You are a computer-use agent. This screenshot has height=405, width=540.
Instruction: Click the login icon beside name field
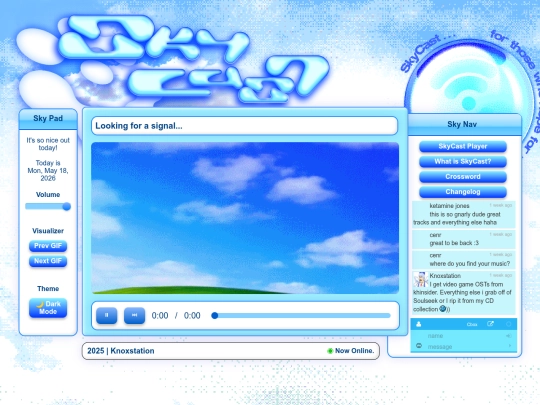(509, 336)
